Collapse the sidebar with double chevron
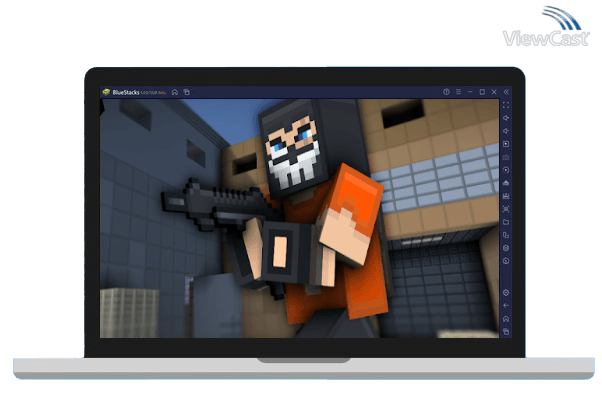The height and width of the screenshot is (414, 602). click(x=506, y=92)
